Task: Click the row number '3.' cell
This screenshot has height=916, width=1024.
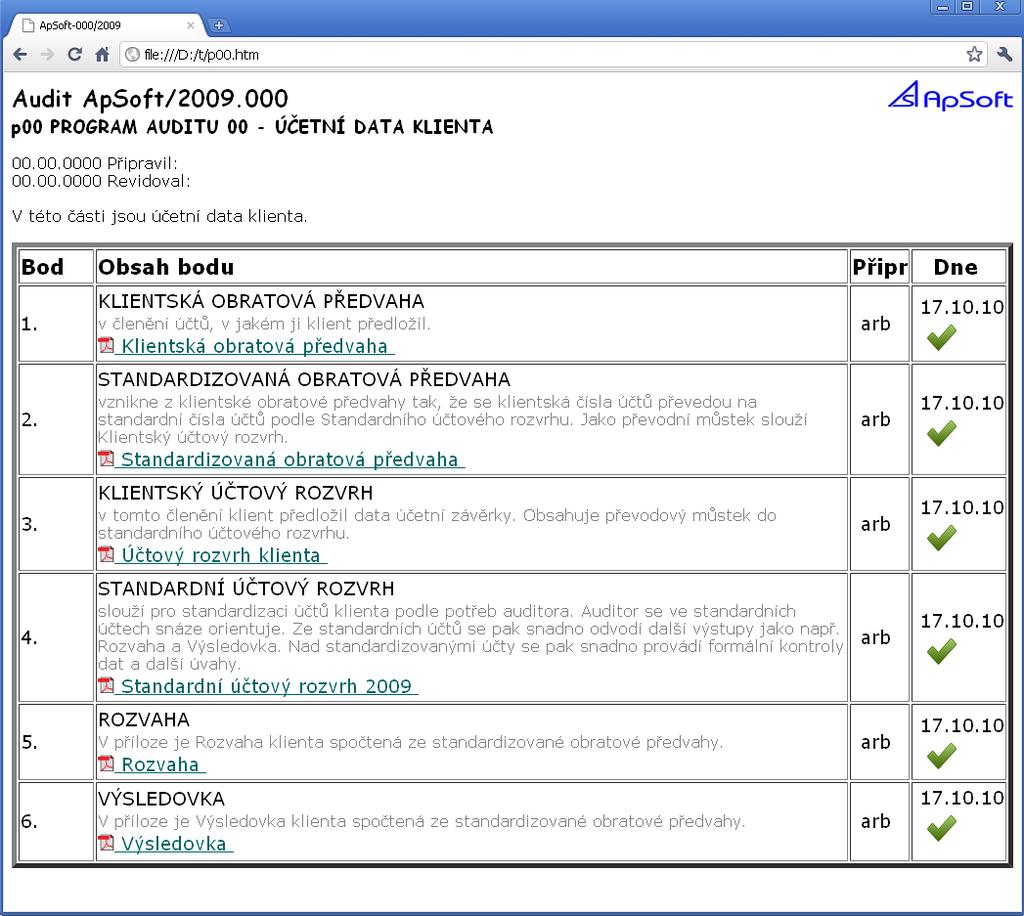Action: (x=56, y=524)
